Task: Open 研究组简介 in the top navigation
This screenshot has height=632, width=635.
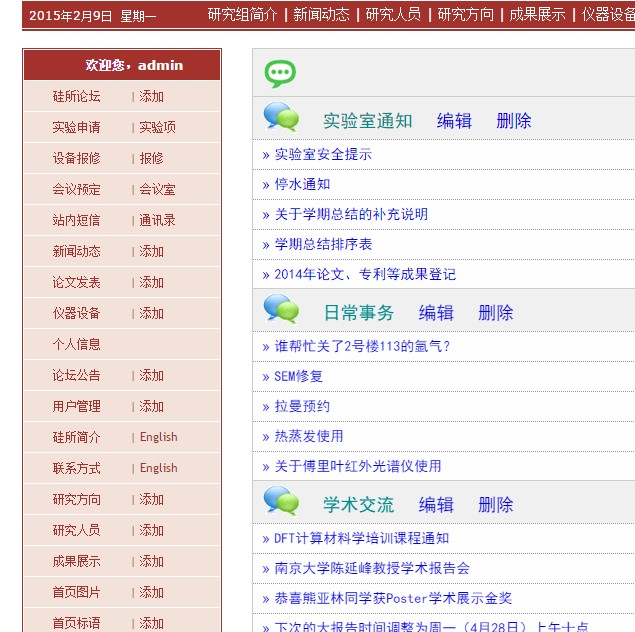Action: pos(242,15)
